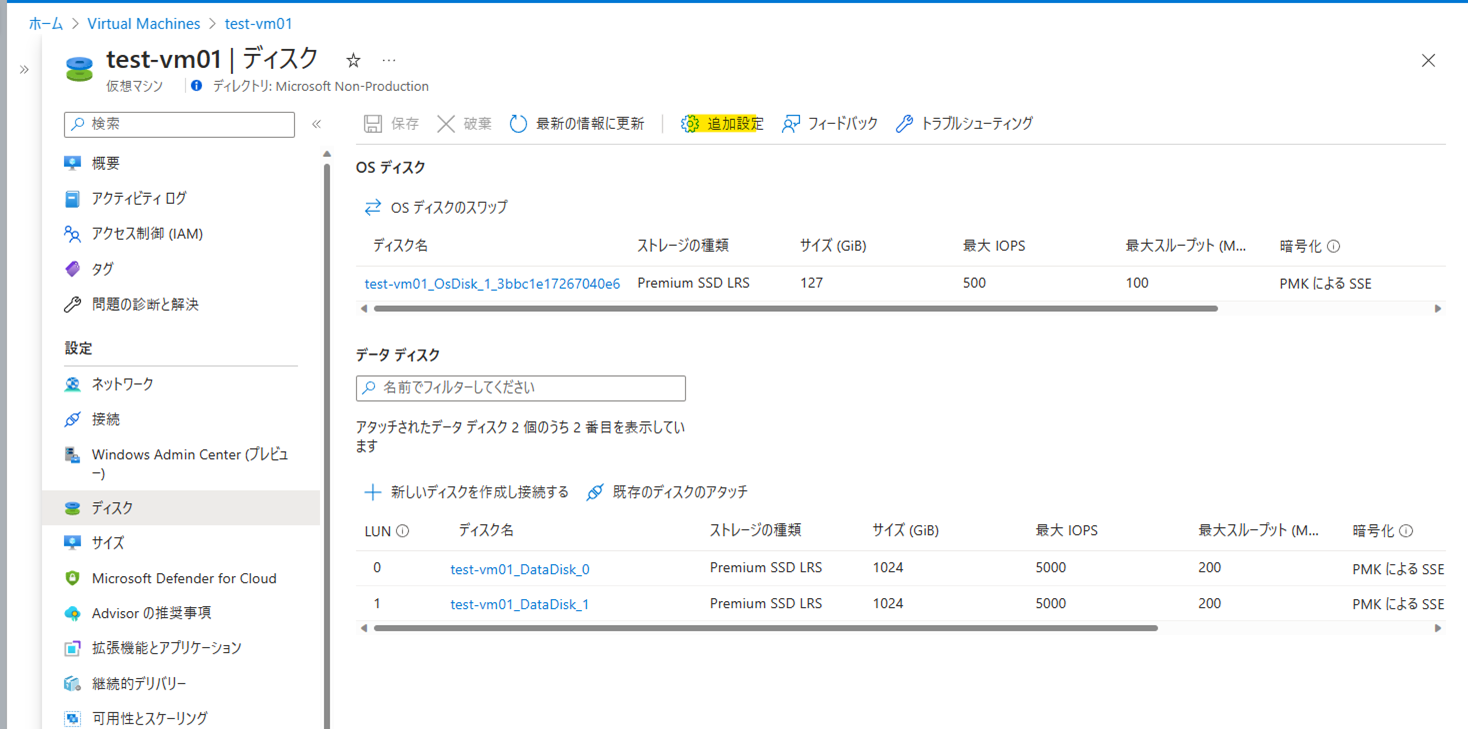Click the 名前でフィルター data disk filter field

point(521,388)
